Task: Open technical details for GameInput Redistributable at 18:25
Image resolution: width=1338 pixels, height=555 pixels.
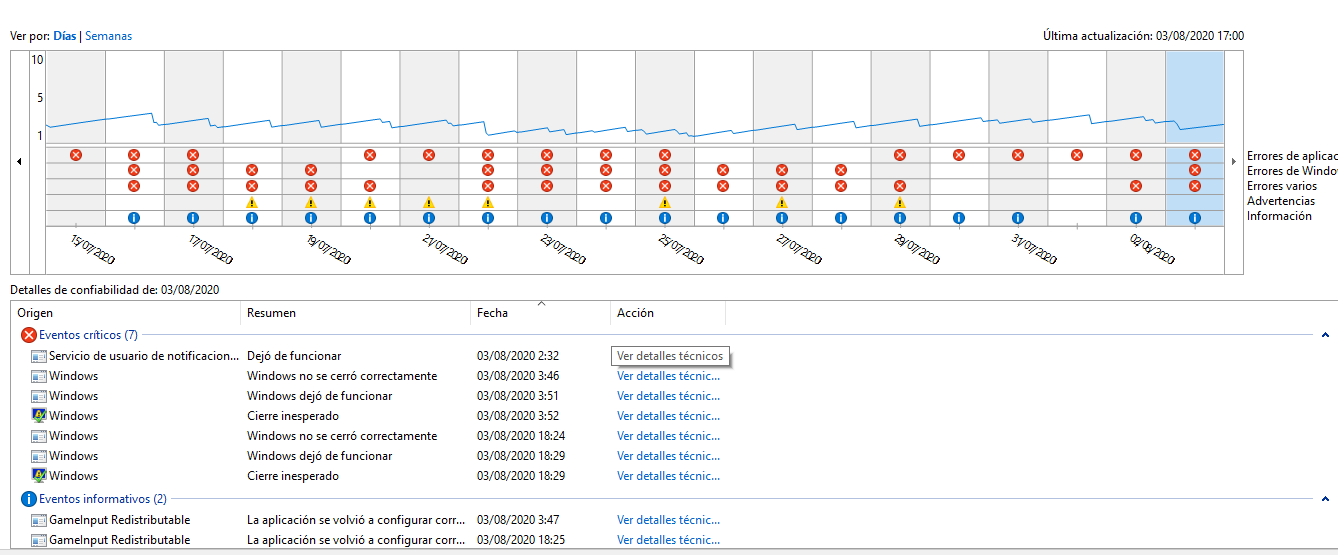Action: [668, 540]
